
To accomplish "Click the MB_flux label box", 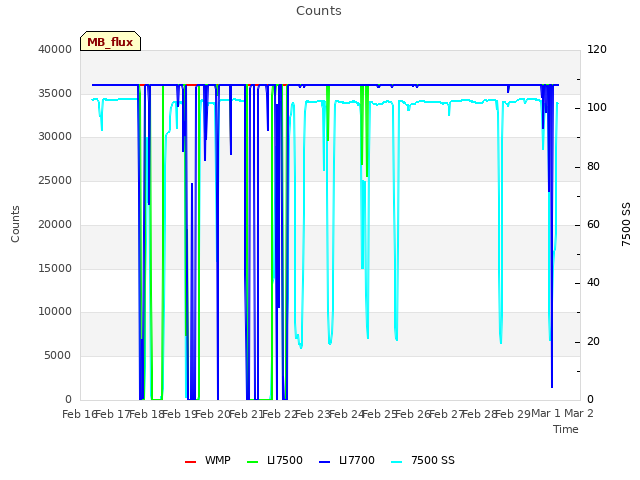I will 110,41.
